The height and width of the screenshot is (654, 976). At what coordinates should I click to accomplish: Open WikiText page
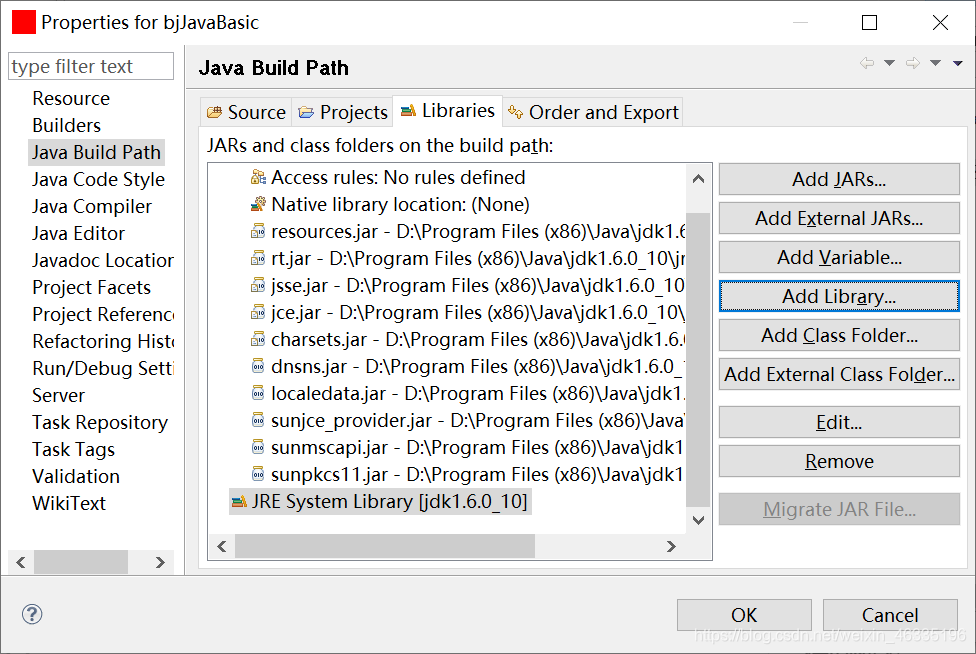coord(69,503)
